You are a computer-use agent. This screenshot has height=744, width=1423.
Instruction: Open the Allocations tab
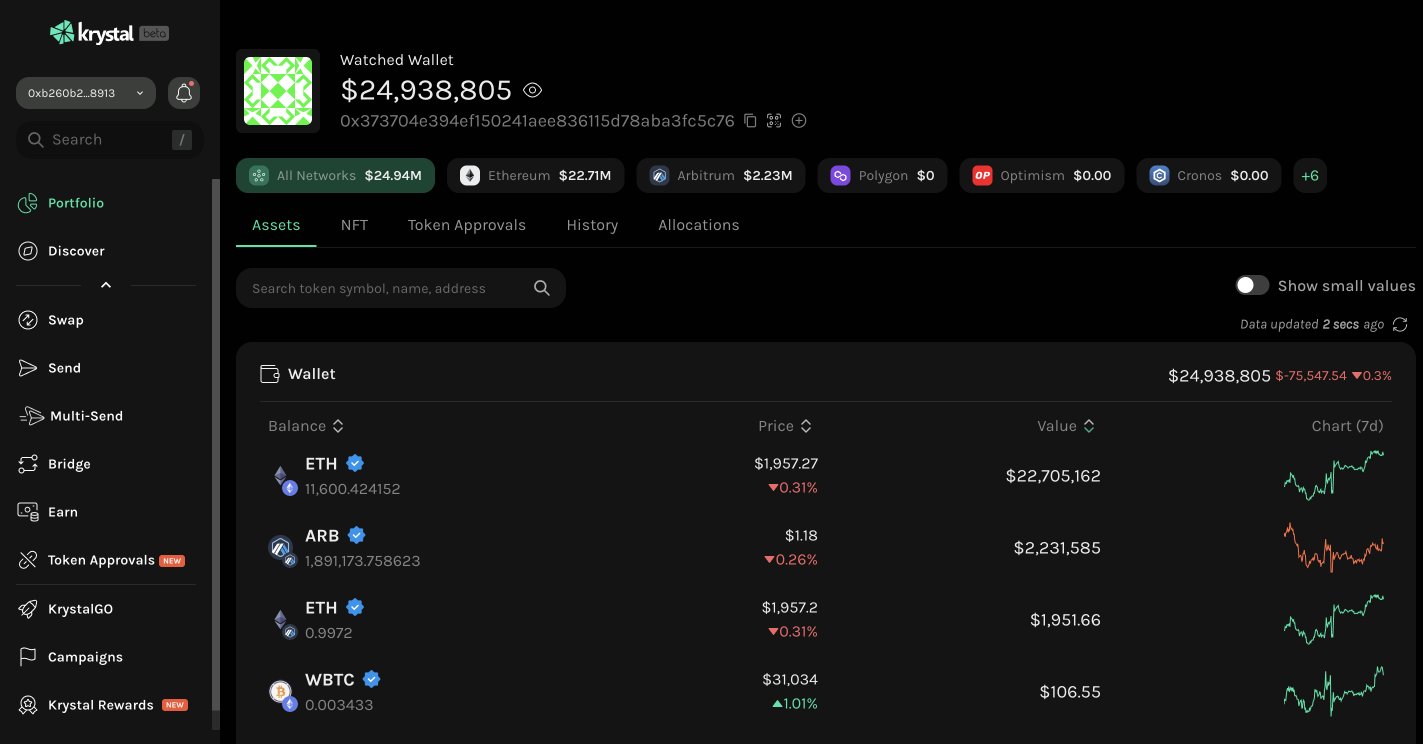coord(699,225)
